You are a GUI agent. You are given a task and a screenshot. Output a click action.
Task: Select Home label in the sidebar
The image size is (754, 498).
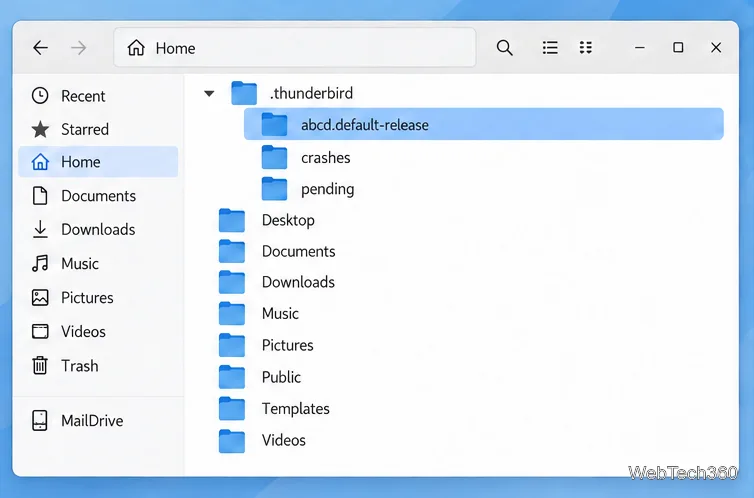pyautogui.click(x=80, y=162)
